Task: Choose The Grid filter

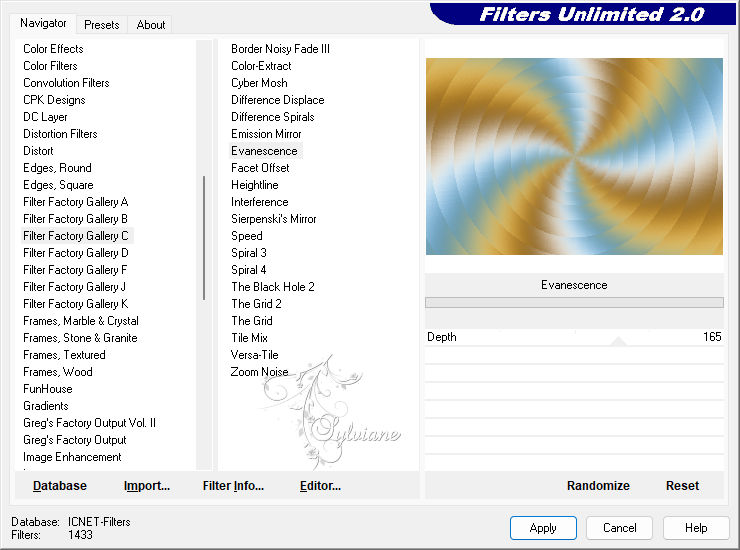Action: [252, 321]
